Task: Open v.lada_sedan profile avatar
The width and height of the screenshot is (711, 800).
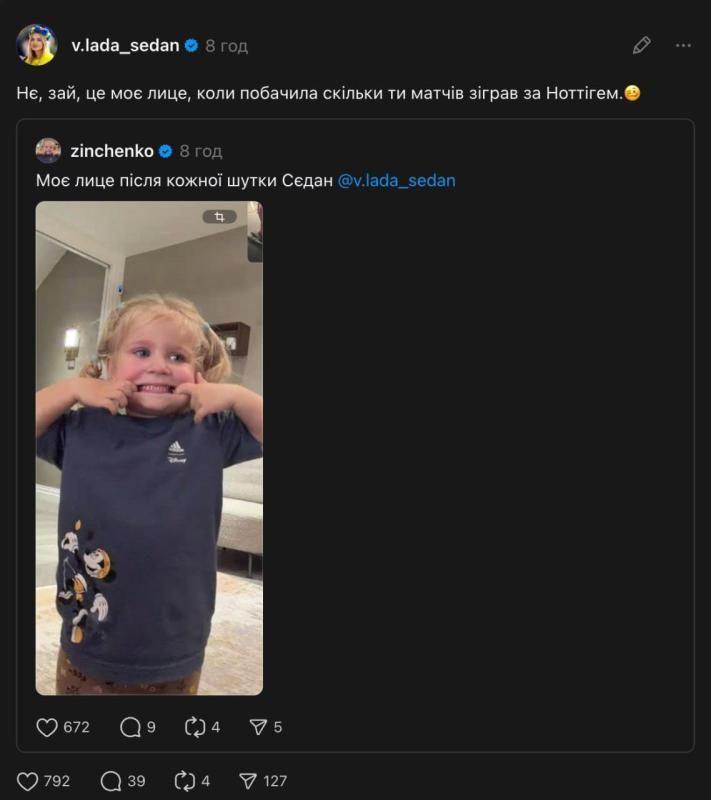Action: (x=37, y=45)
